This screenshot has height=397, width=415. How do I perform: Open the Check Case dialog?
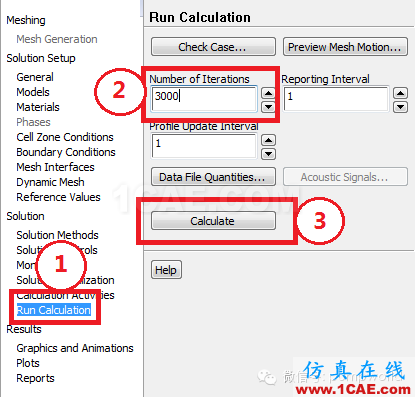tap(213, 47)
